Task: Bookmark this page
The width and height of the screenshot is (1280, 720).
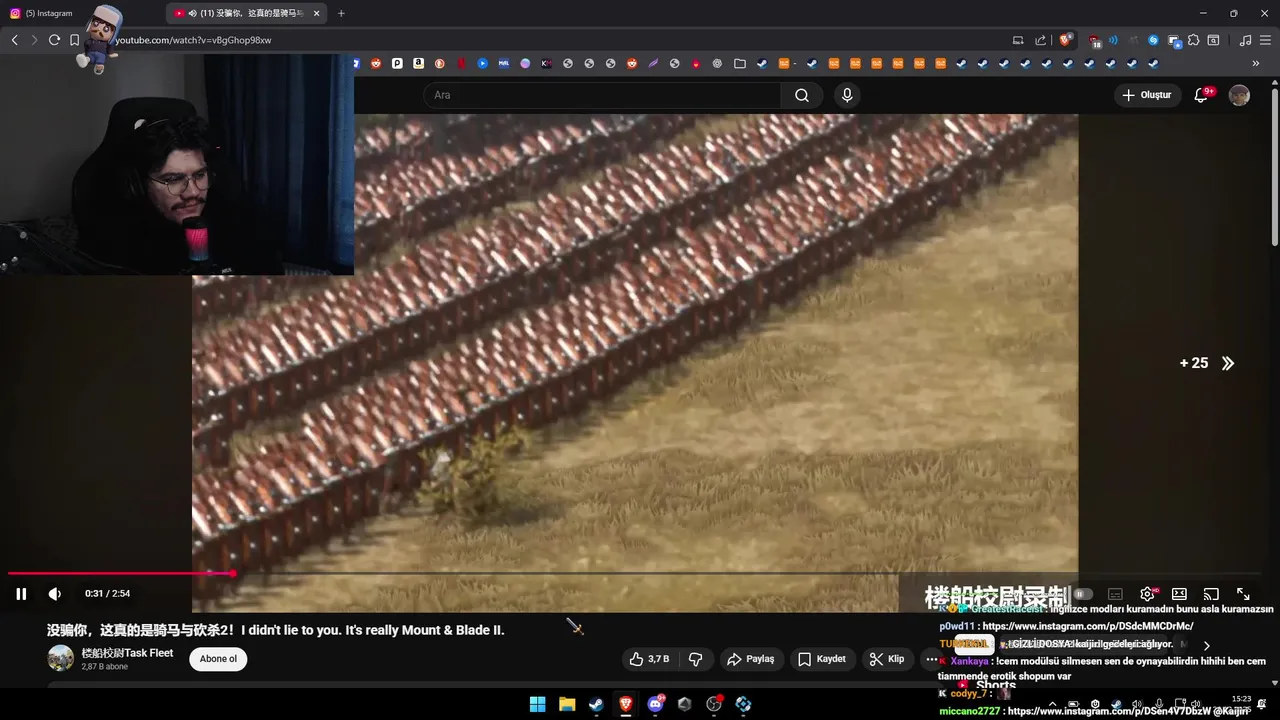Action: [74, 40]
